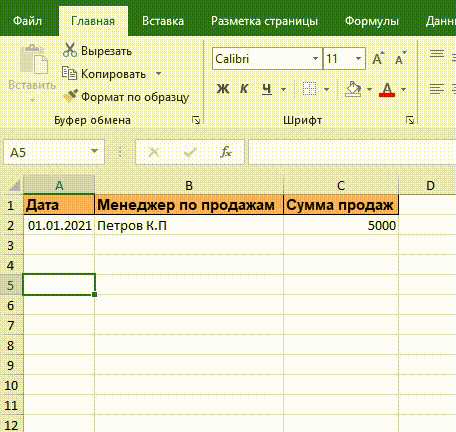The height and width of the screenshot is (432, 456).
Task: Click the align left icon
Action: click(437, 89)
